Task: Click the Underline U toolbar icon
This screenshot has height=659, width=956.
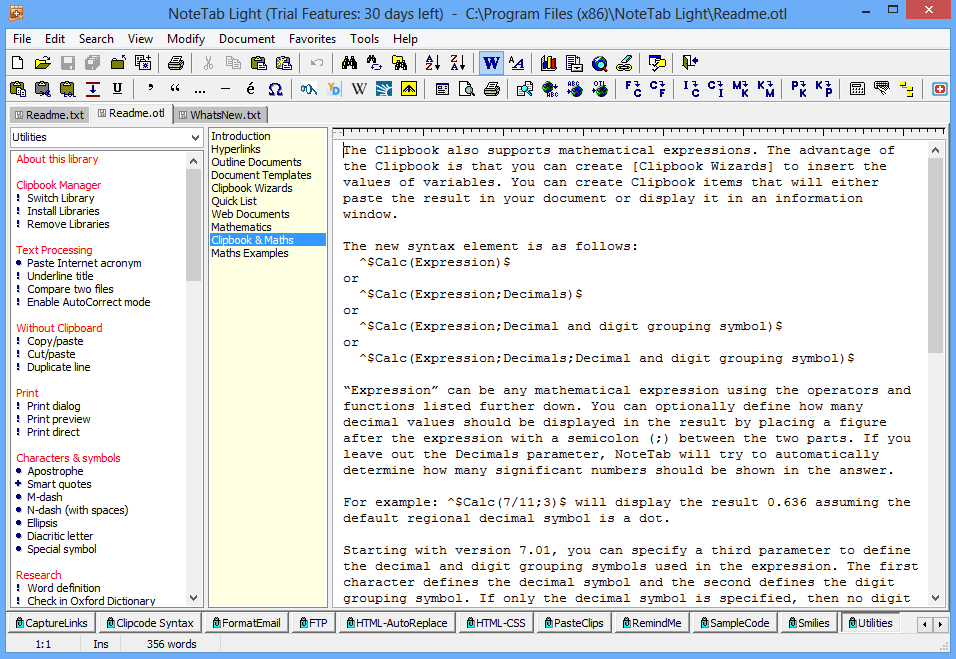Action: (x=118, y=89)
